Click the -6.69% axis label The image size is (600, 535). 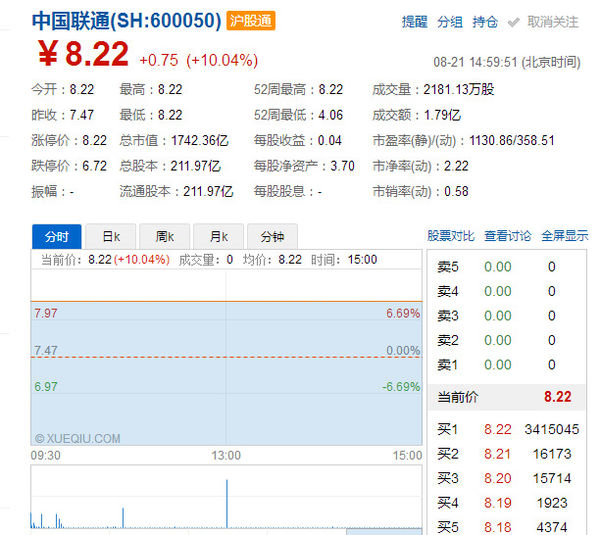401,387
